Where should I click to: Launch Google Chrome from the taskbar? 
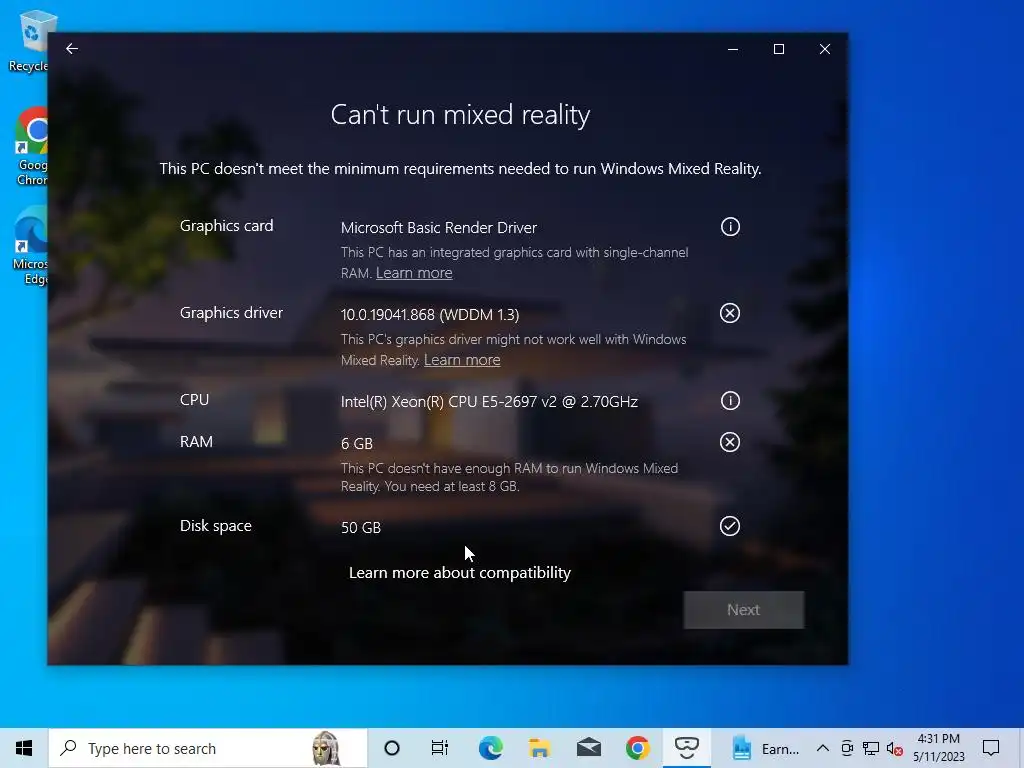(637, 748)
